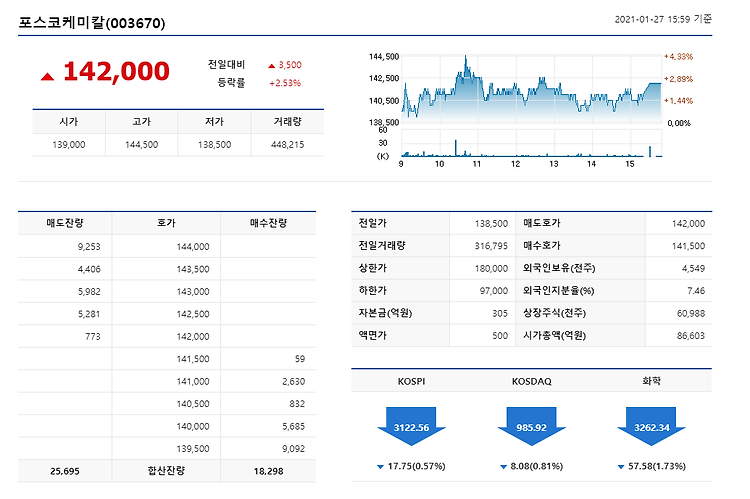Click the chart label +4.33%
750x499 pixels.
pos(678,56)
